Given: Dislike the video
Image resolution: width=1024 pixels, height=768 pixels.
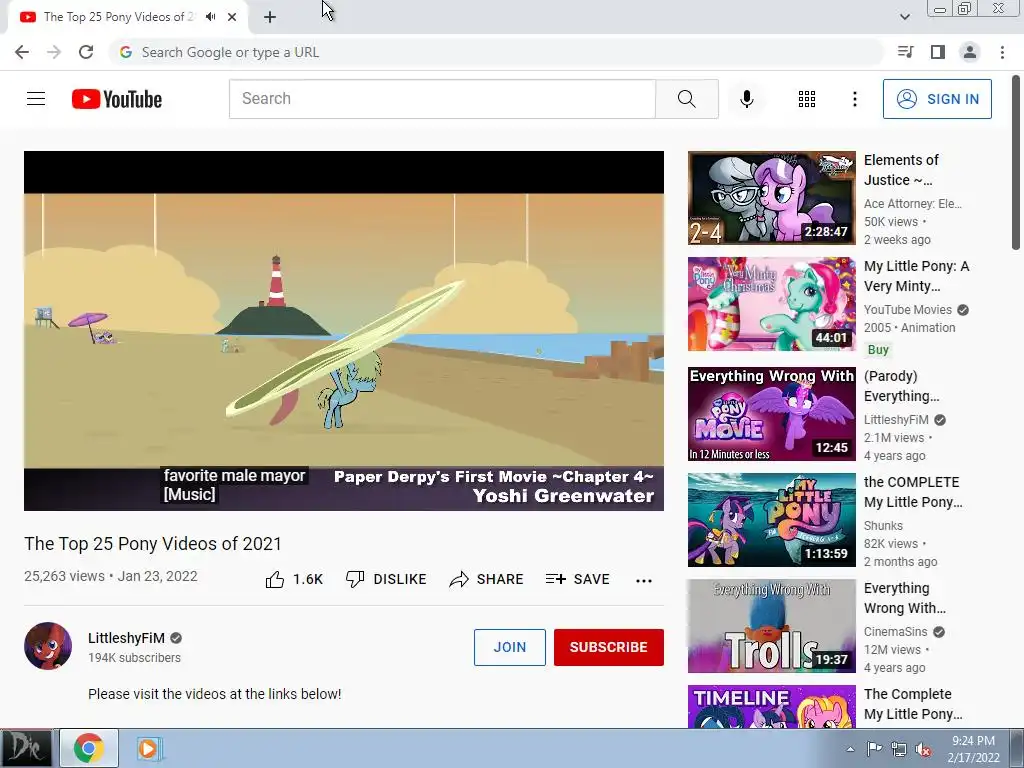Looking at the screenshot, I should pos(386,579).
